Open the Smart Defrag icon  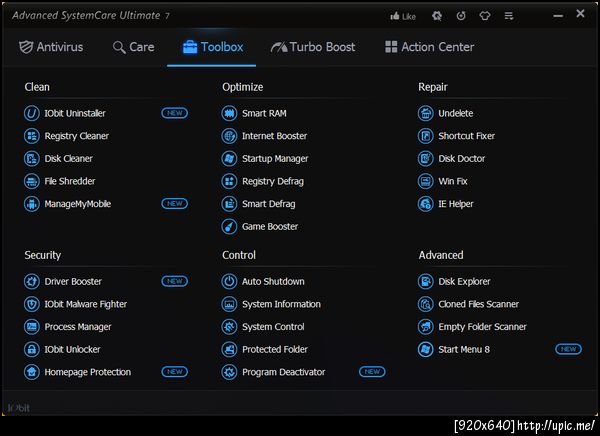tap(229, 204)
